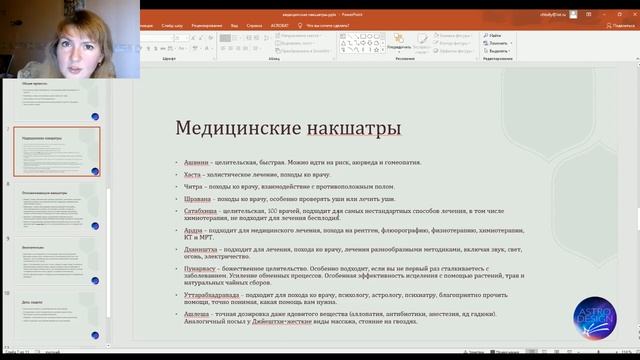Click the word 'Дхаништха' on the slide
The image size is (640, 360).
200,249
